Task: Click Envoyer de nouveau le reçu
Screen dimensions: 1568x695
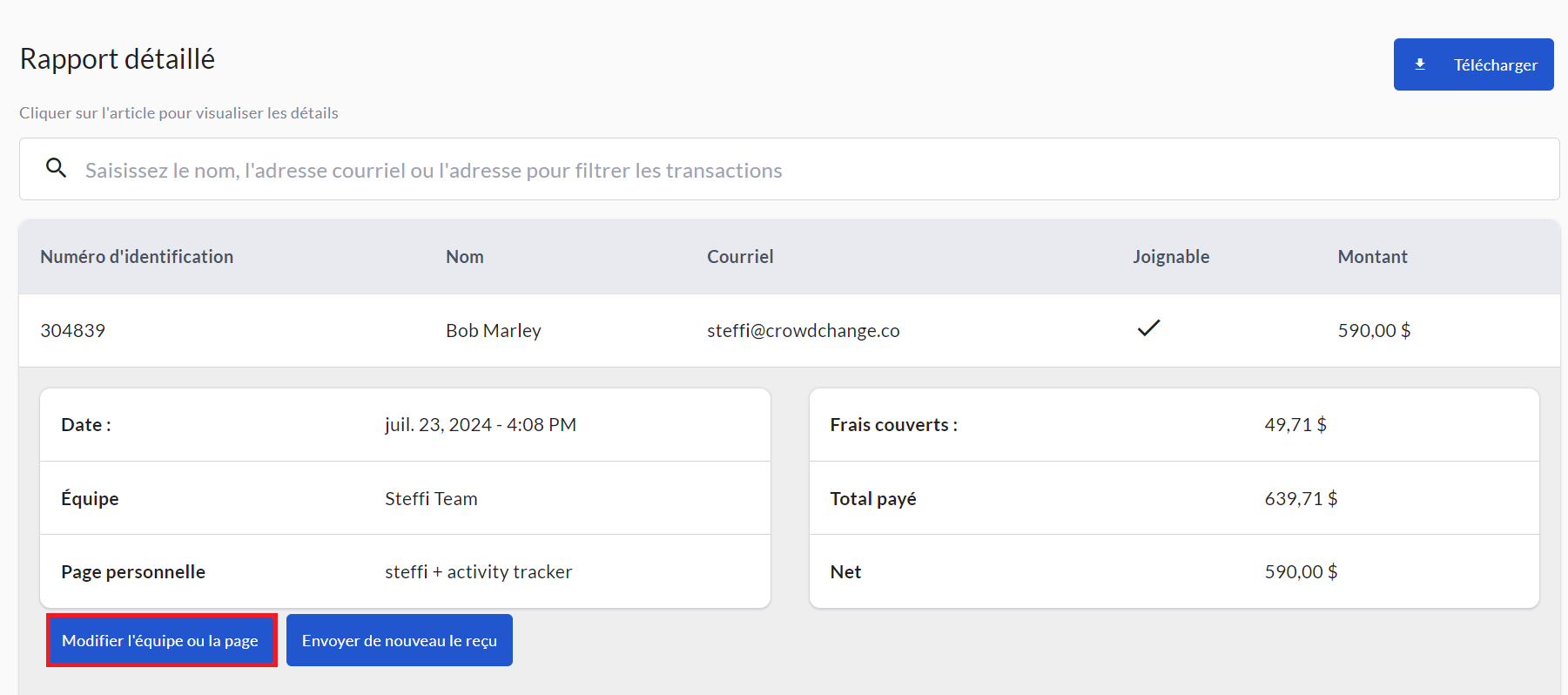Action: tap(399, 640)
